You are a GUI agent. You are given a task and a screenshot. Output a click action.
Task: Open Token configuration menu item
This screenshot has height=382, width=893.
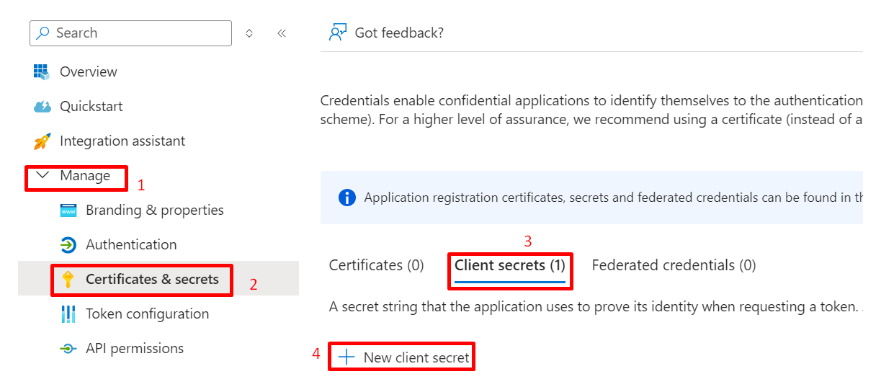click(147, 314)
